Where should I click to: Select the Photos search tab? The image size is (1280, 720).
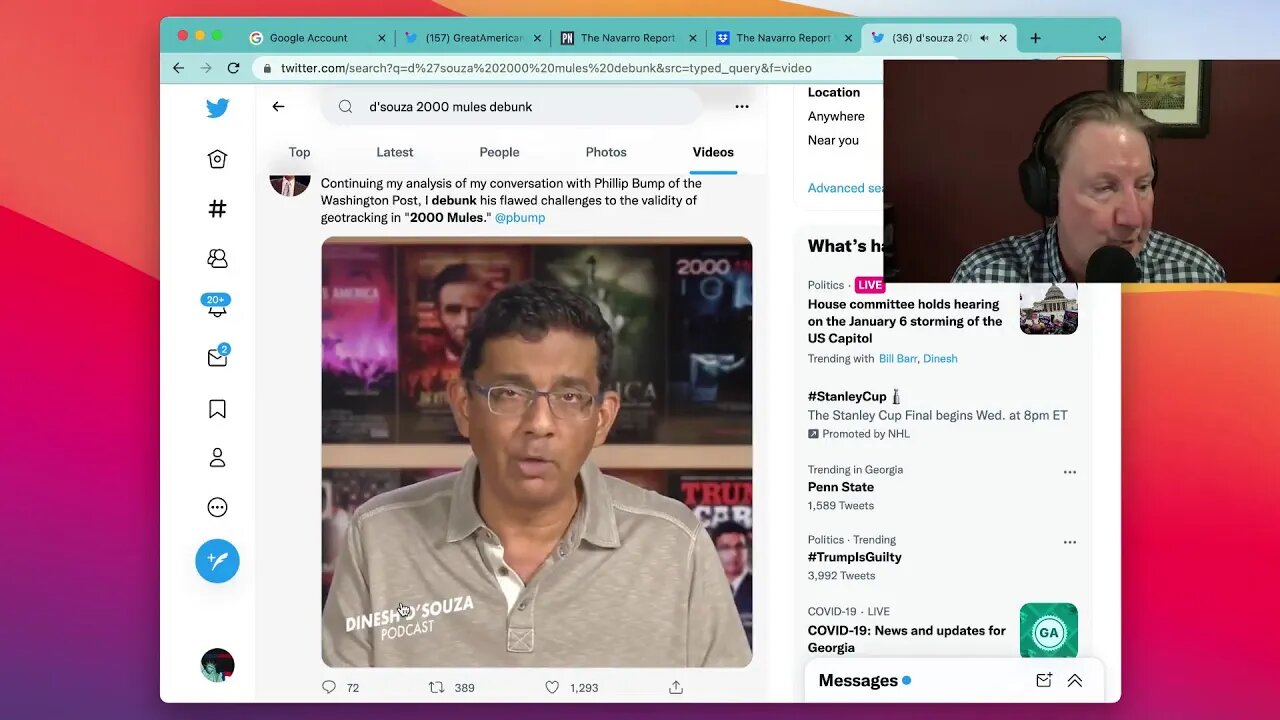point(606,152)
